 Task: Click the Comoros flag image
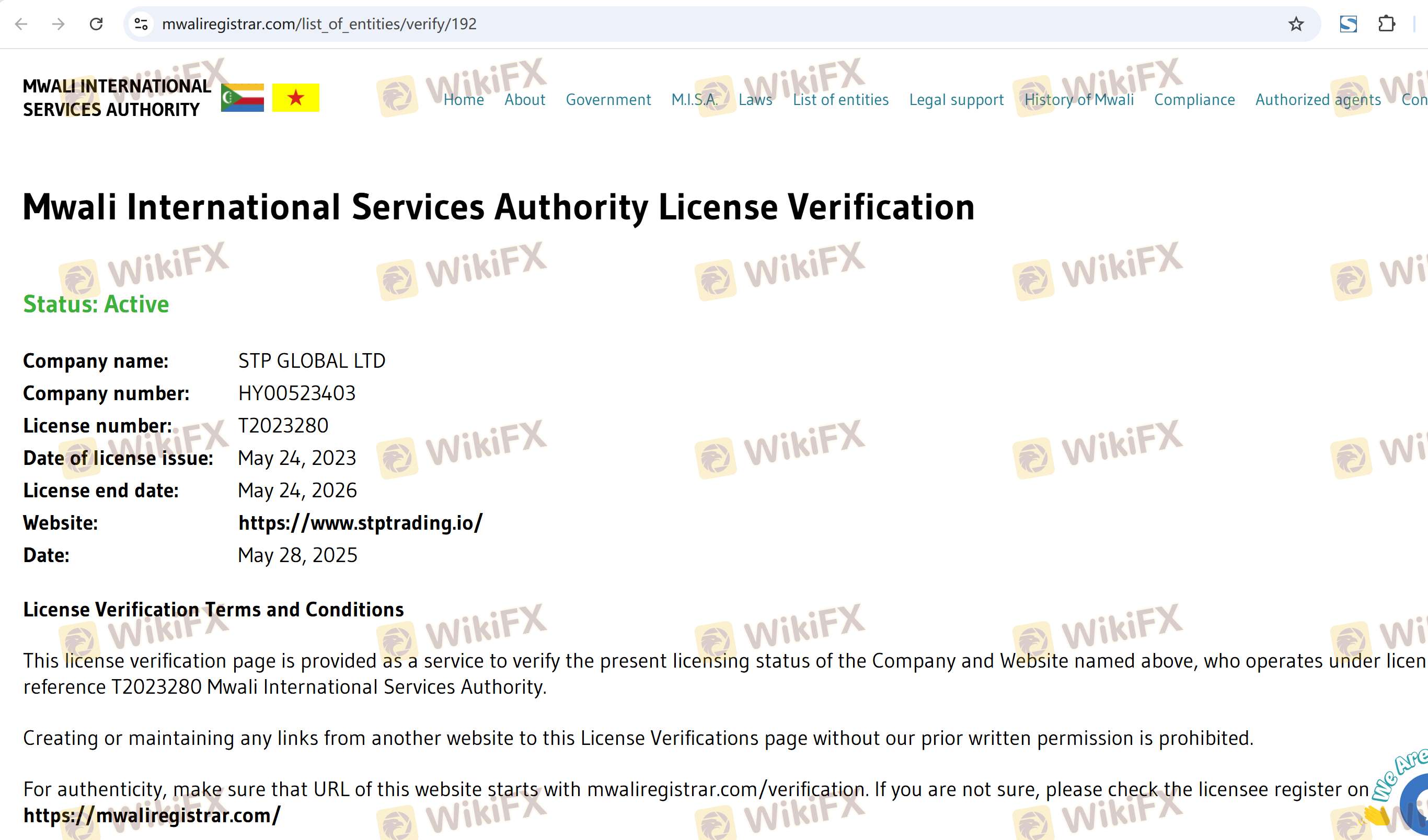tap(243, 98)
